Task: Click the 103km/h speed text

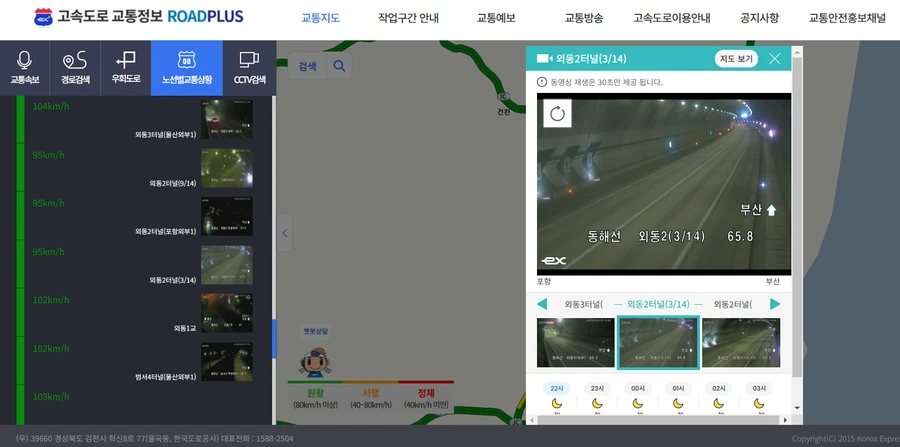Action: [x=51, y=397]
